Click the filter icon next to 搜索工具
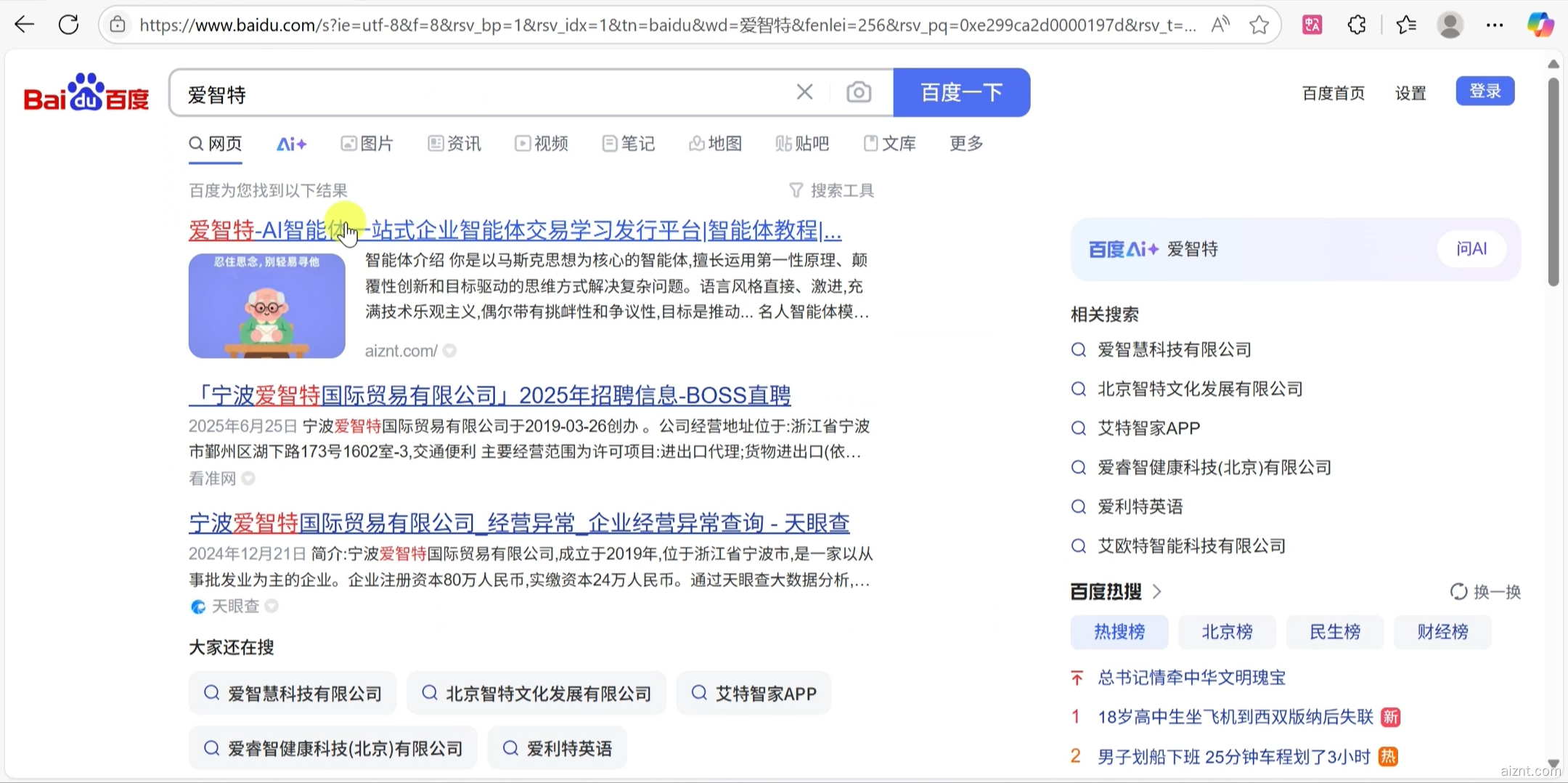This screenshot has height=783, width=1568. click(796, 190)
